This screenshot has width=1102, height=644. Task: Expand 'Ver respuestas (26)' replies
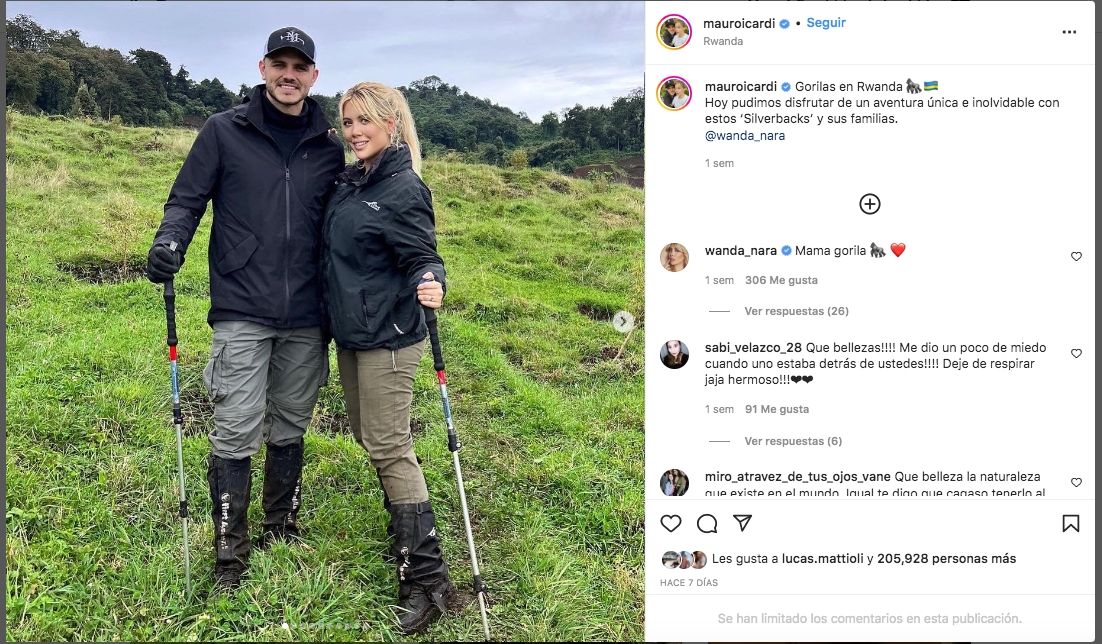tap(796, 311)
